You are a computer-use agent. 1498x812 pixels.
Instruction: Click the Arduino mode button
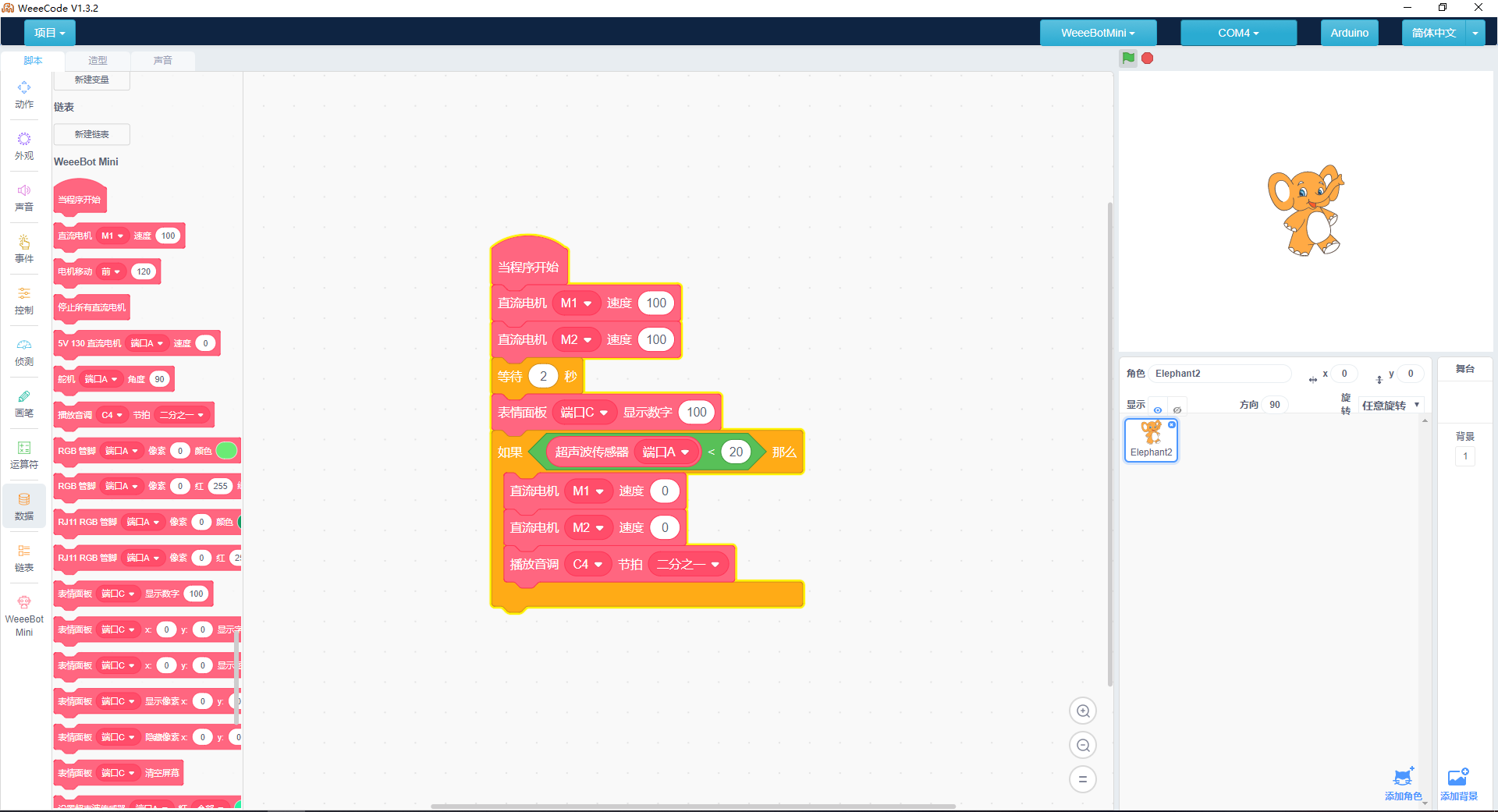pos(1349,33)
